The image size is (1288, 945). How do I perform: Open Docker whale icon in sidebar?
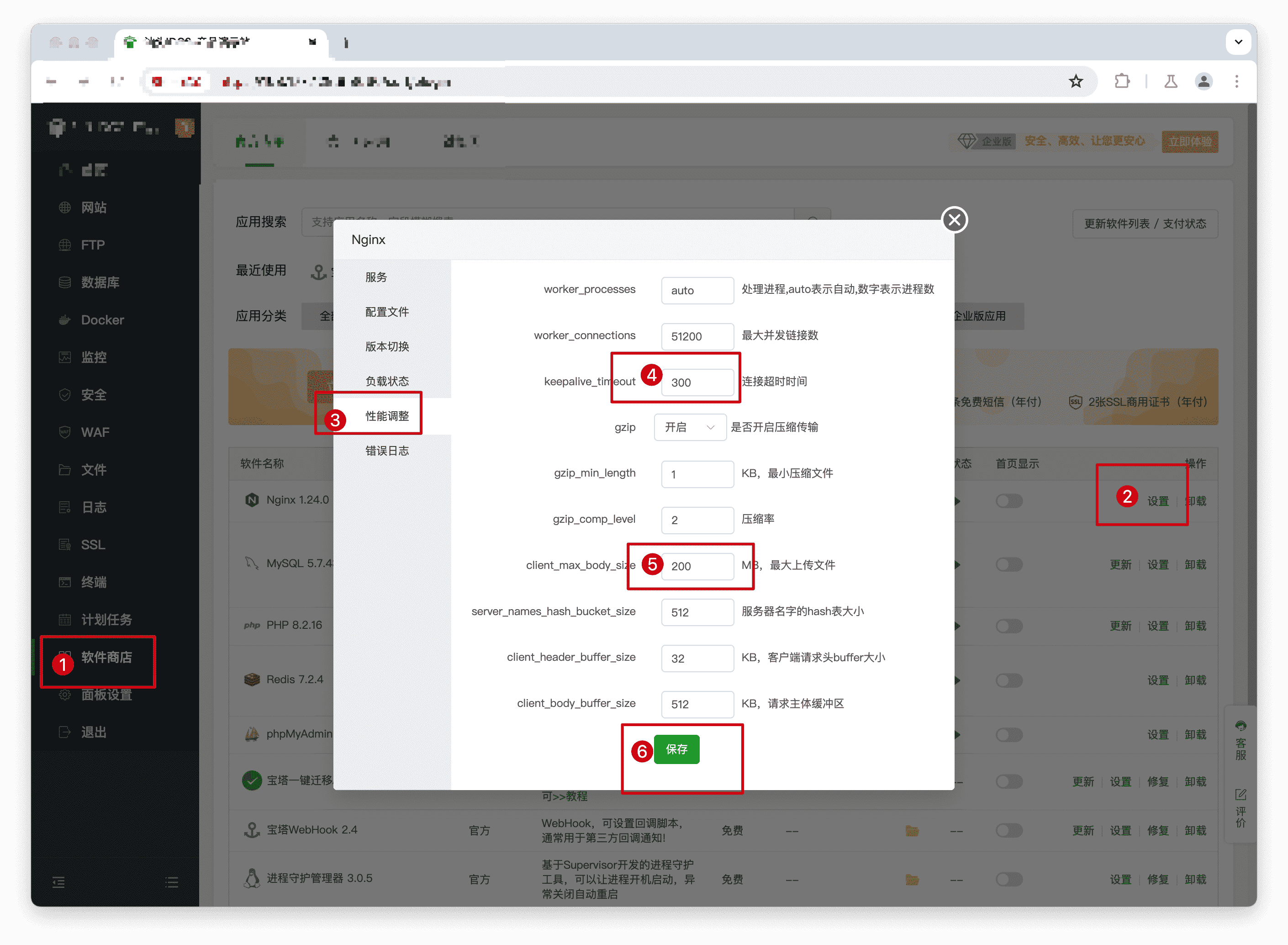coord(64,320)
